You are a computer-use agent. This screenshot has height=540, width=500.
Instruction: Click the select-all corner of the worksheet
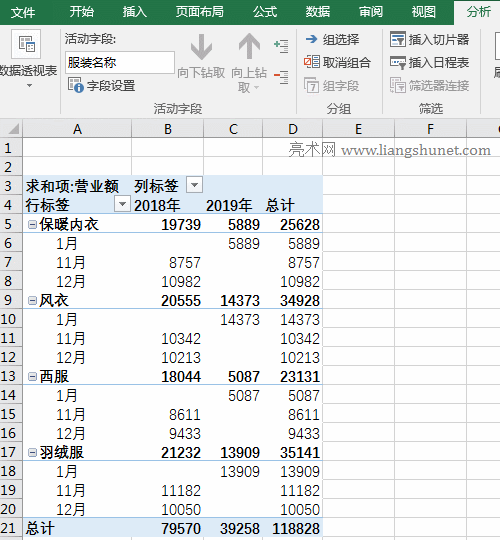pyautogui.click(x=11, y=129)
